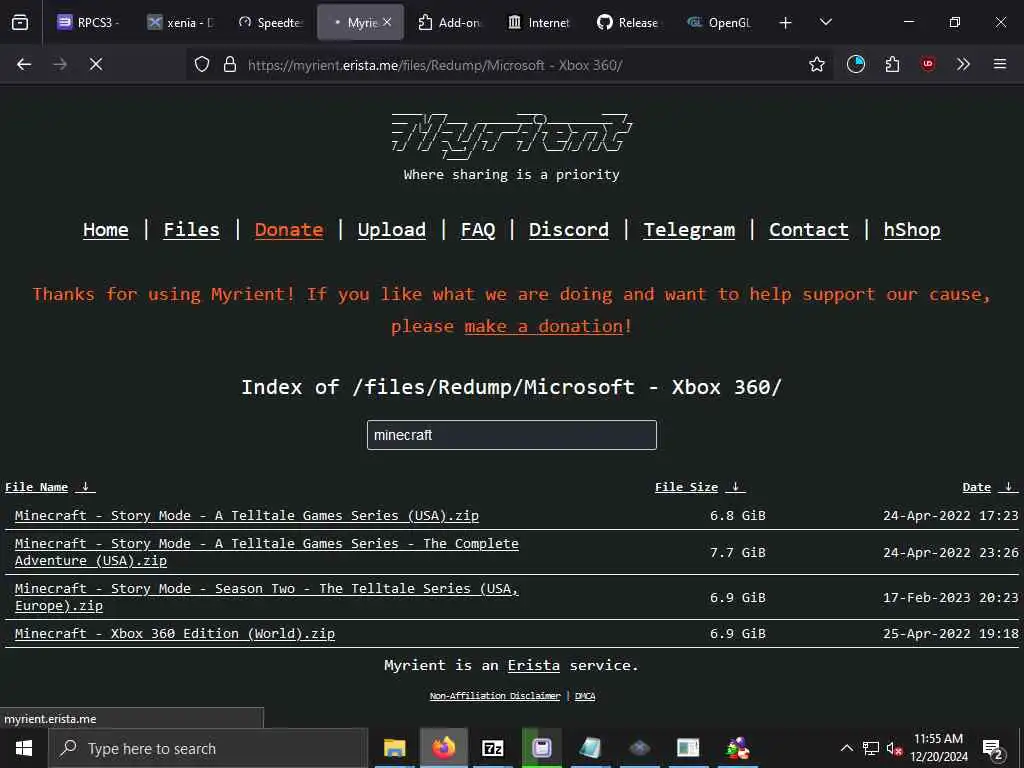Open the DMCA link

tap(584, 696)
